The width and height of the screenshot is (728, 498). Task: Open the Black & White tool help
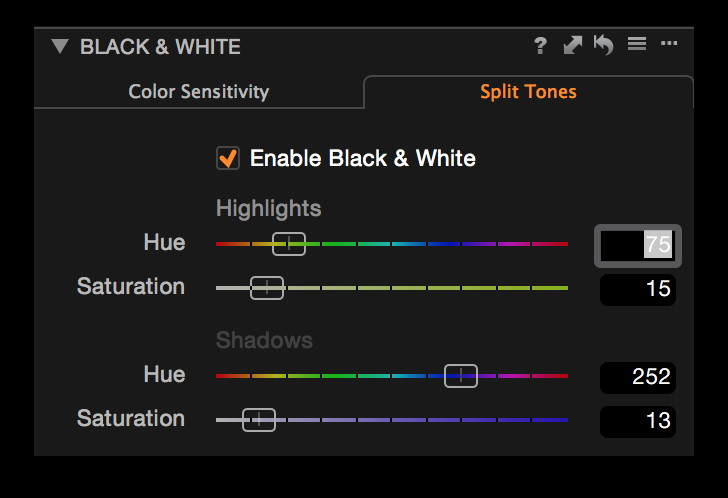click(x=540, y=46)
